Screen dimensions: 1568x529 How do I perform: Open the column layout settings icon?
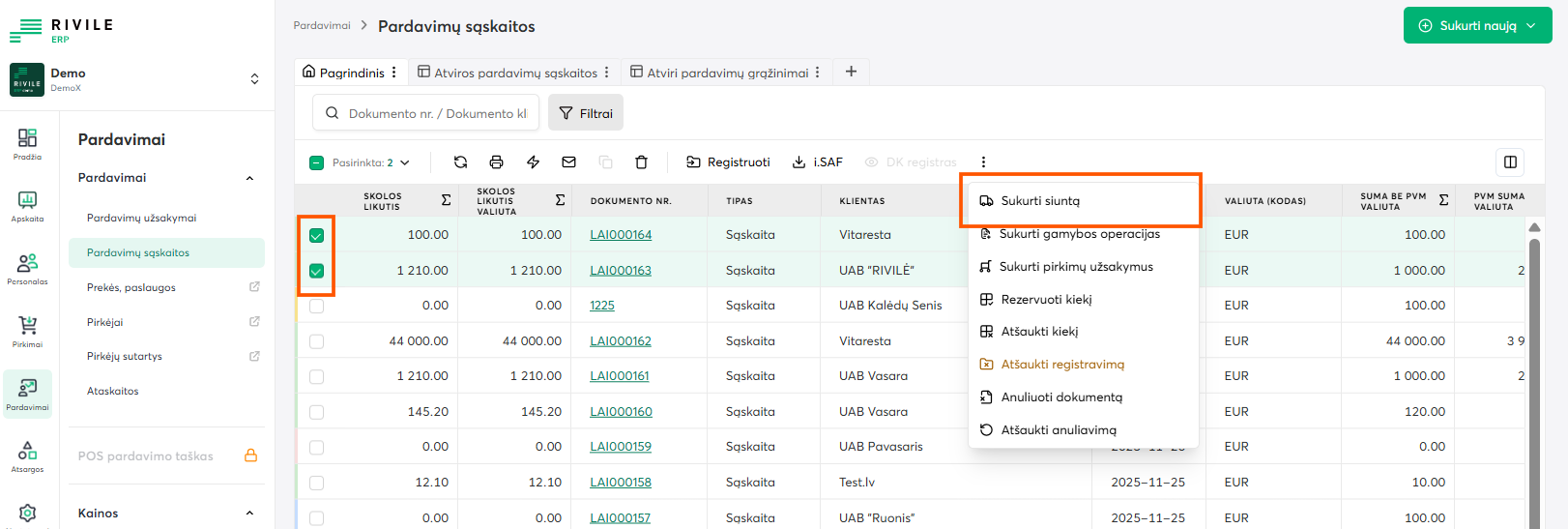tap(1510, 162)
